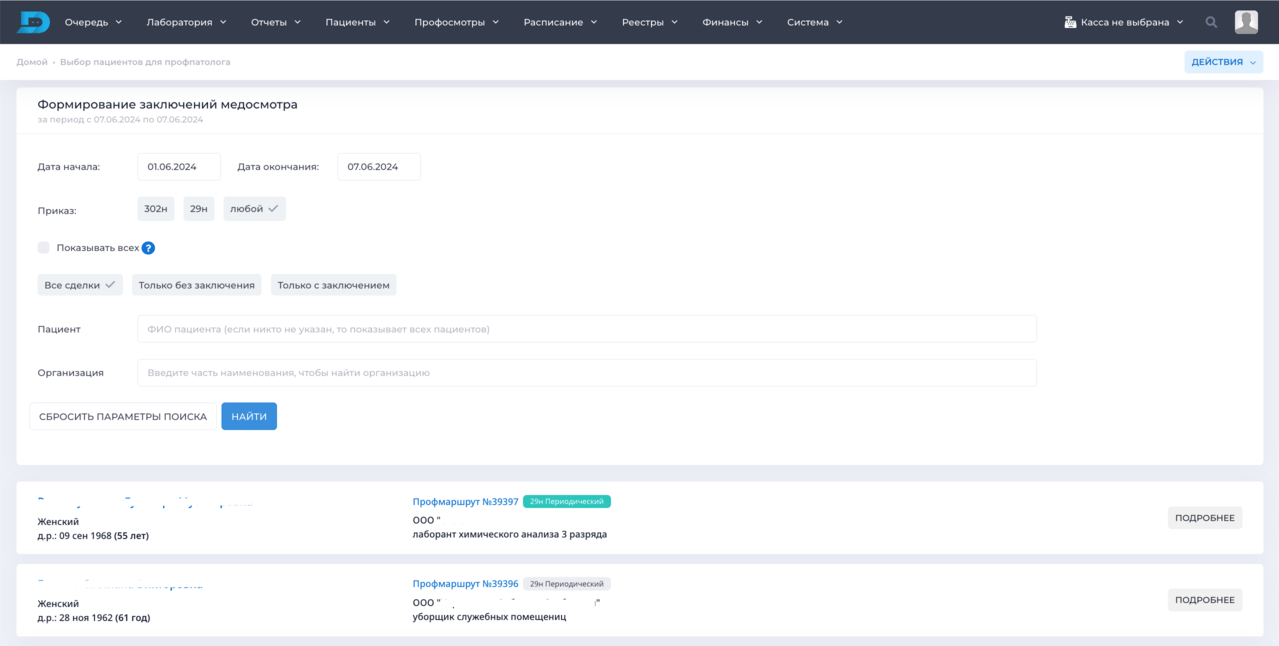The height and width of the screenshot is (646, 1279).
Task: Open the Профосмотры menu
Action: [456, 22]
